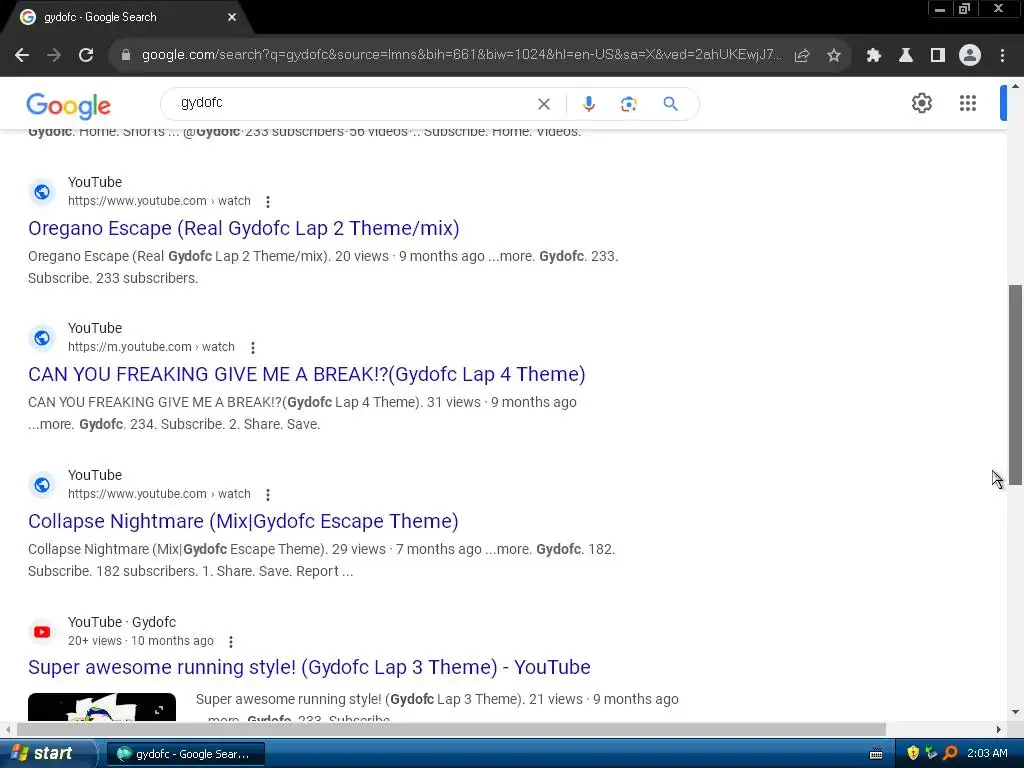Click into the gydofc search field
This screenshot has height=768, width=1024.
tap(353, 103)
